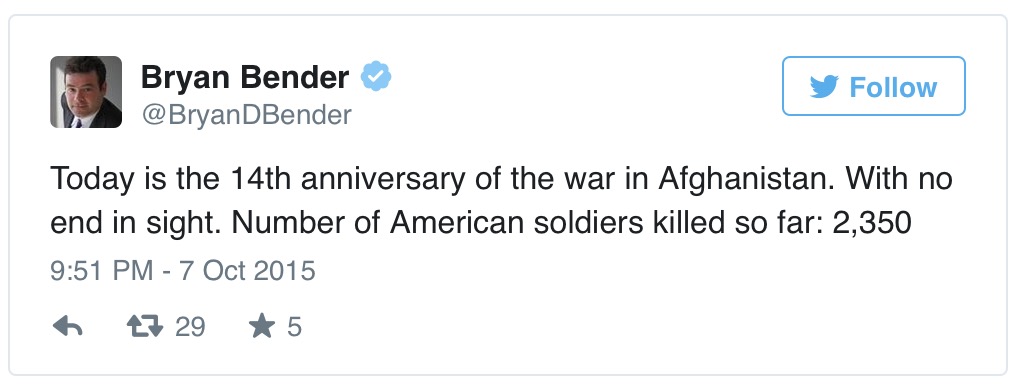The height and width of the screenshot is (388, 1020).
Task: Open the Bryan Bender display name link
Action: (245, 77)
